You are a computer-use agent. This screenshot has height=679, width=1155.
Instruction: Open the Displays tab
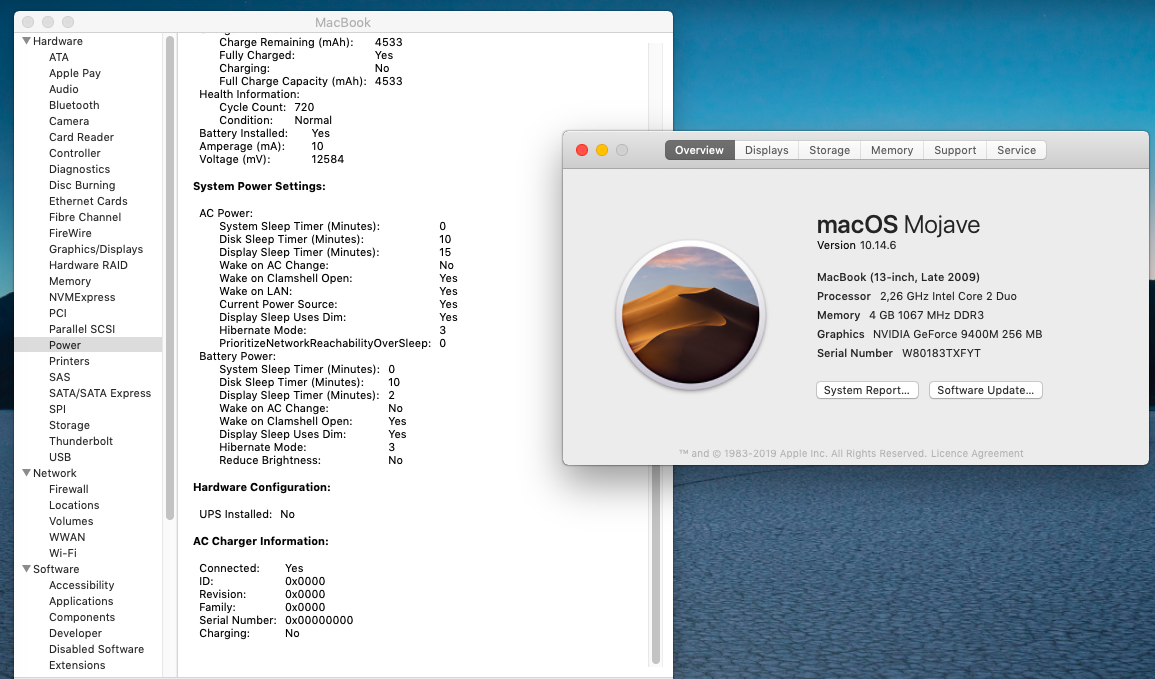[766, 150]
